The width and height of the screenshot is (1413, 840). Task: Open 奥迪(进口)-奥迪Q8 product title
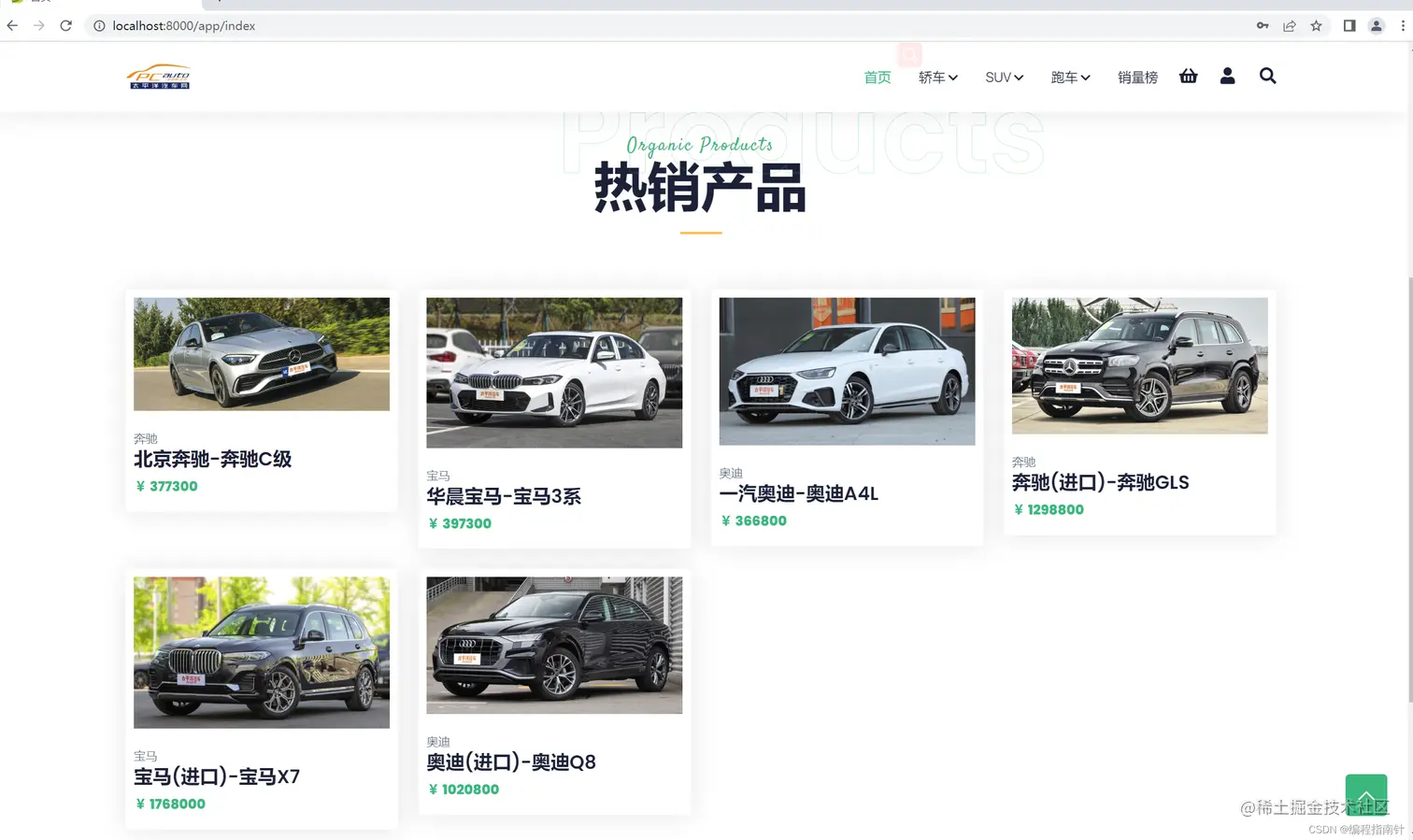pyautogui.click(x=511, y=762)
